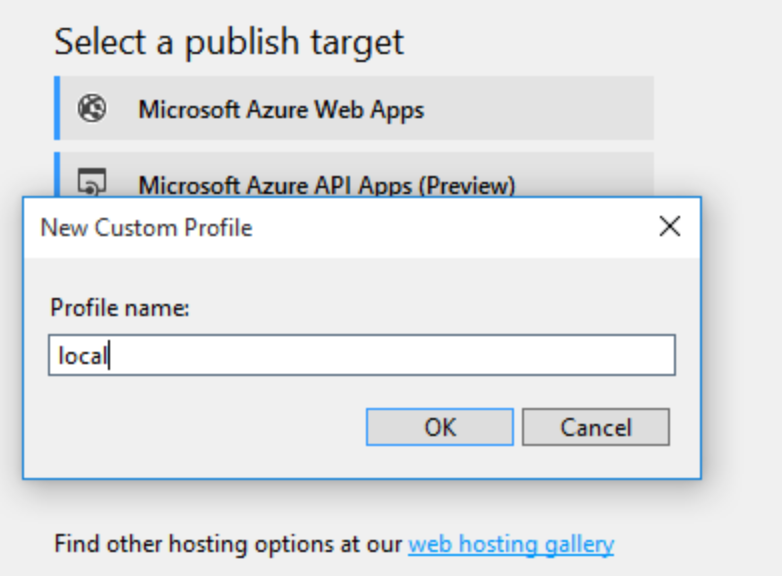
Task: Click blue accent bar beside Azure Web Apps
Action: [57, 108]
